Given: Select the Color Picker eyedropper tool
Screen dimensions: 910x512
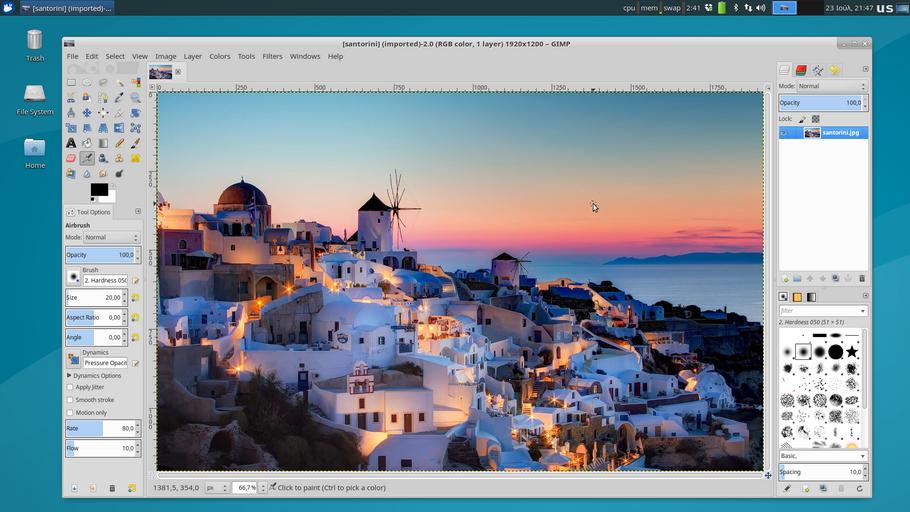Looking at the screenshot, I should [119, 98].
